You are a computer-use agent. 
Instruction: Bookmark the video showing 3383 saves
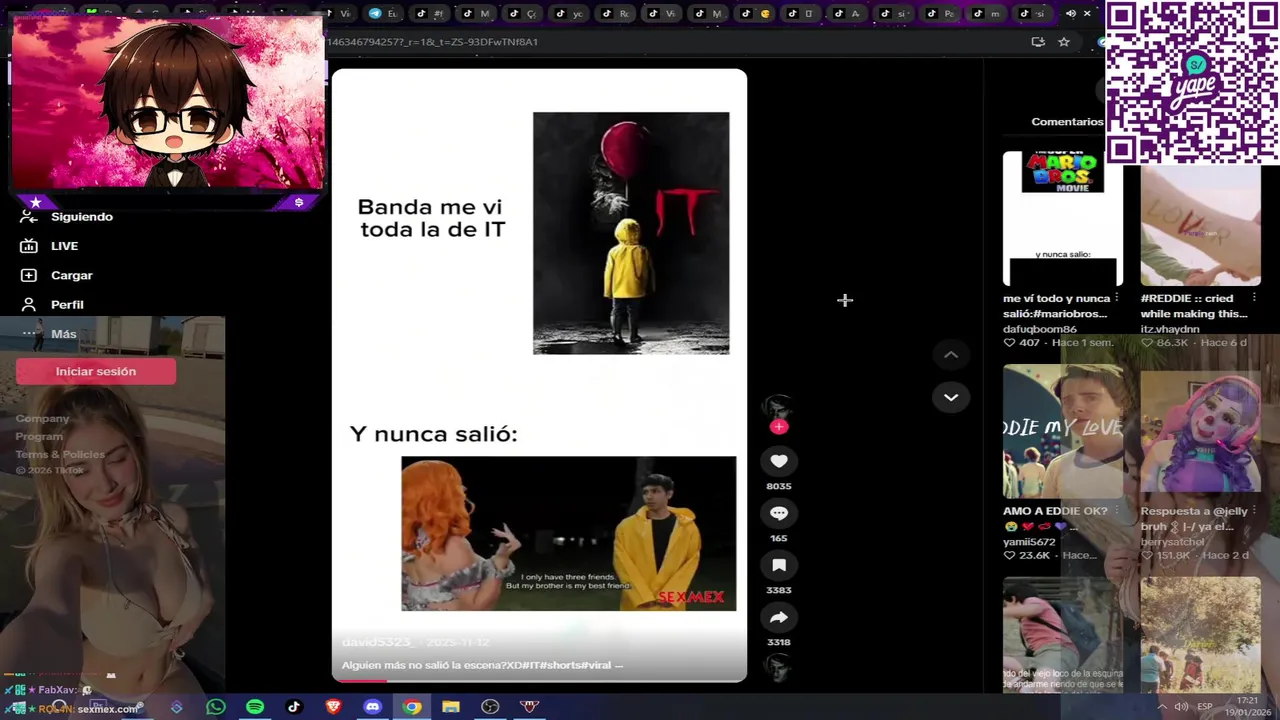tap(779, 565)
